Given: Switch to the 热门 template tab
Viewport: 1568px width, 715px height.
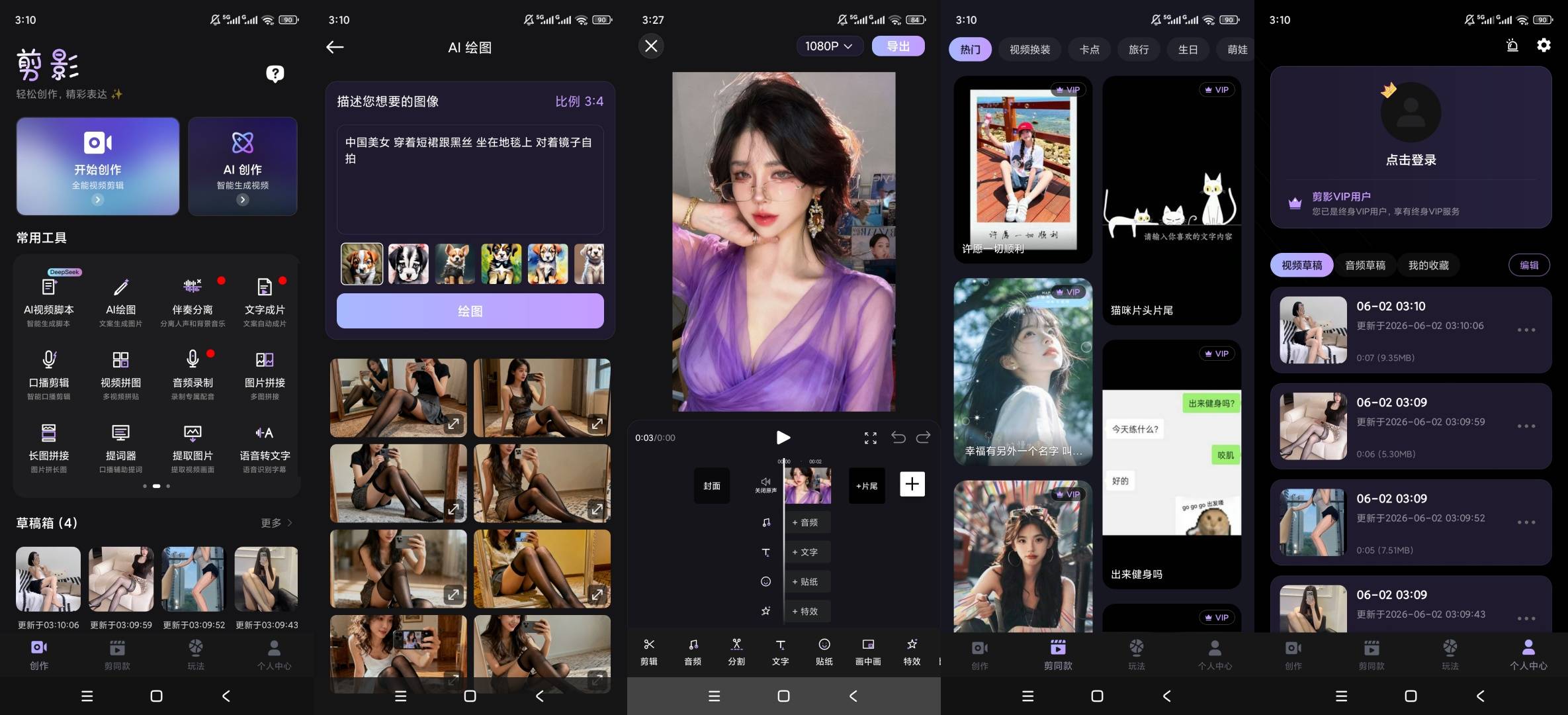Looking at the screenshot, I should click(x=970, y=50).
